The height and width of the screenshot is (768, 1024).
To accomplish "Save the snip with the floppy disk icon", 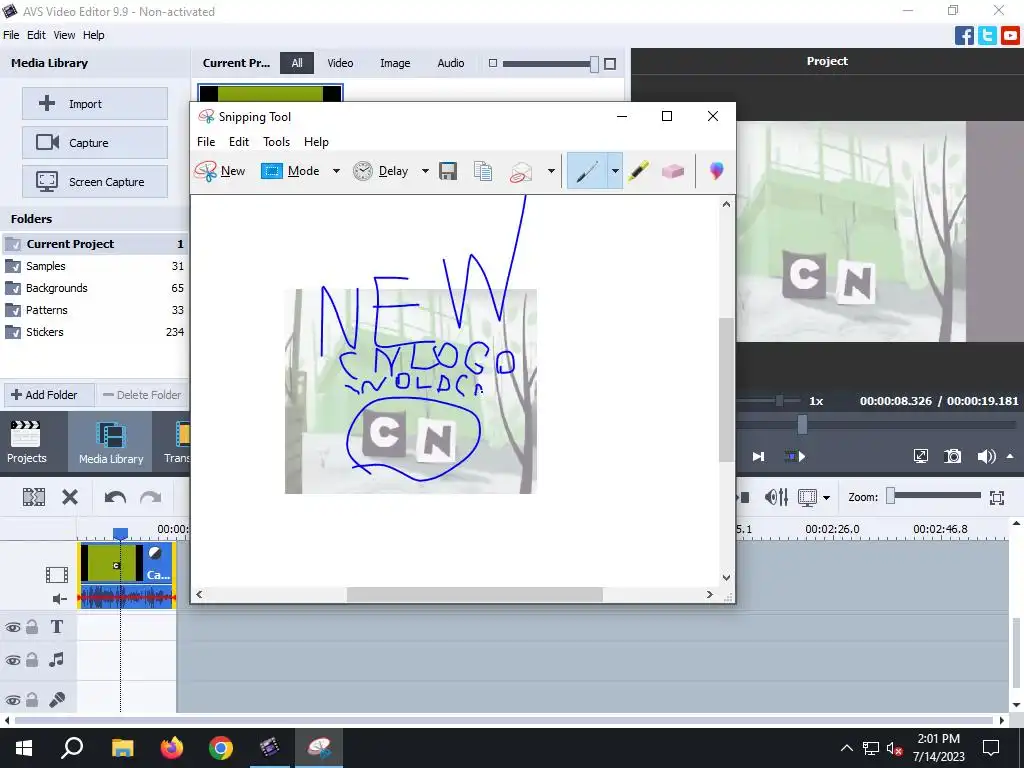I will pos(448,171).
